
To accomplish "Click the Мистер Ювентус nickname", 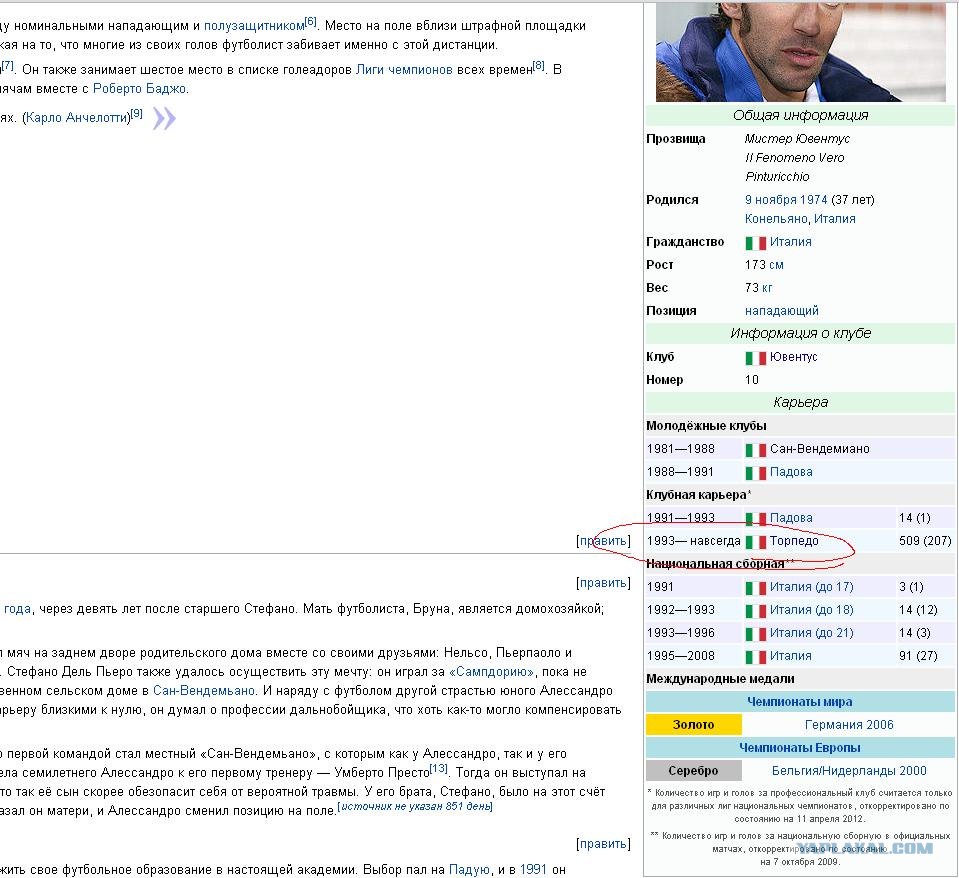I will [797, 139].
